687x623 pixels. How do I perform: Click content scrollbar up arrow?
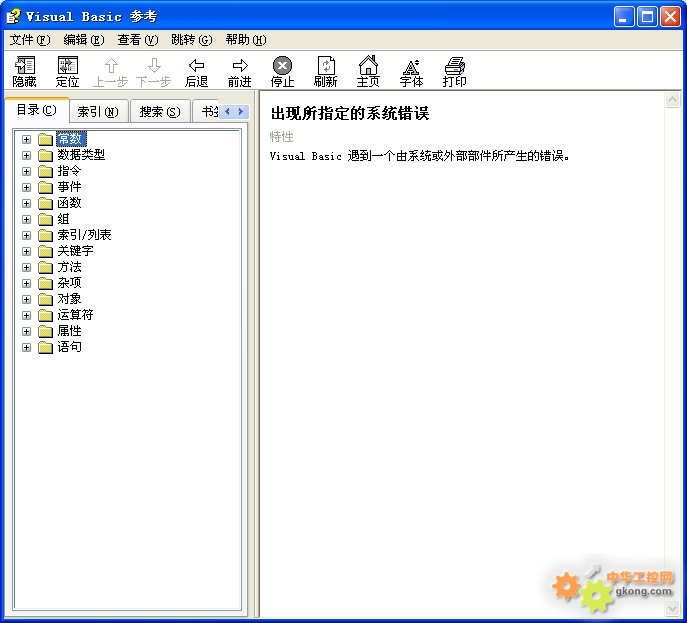tap(672, 100)
